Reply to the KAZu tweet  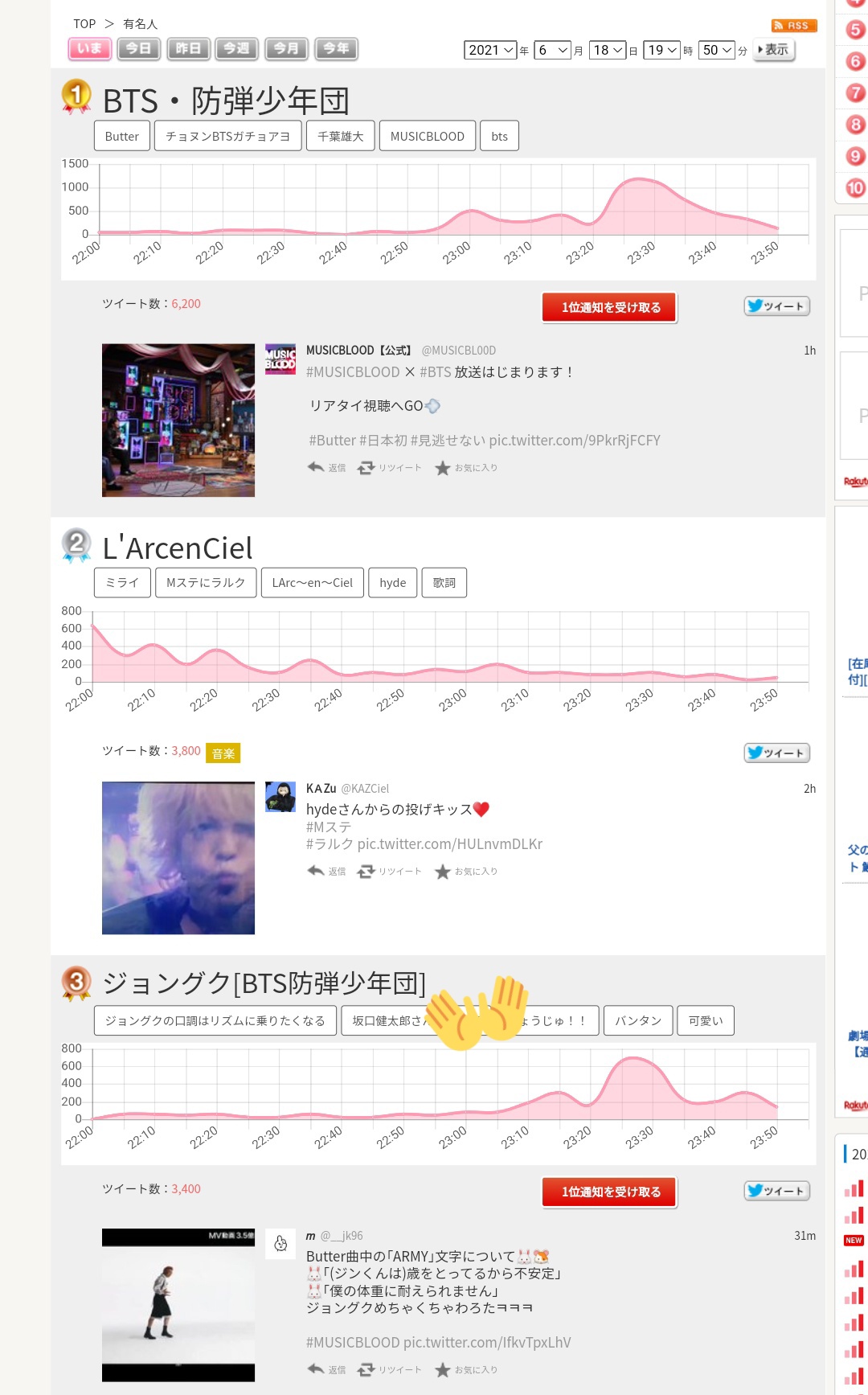[326, 871]
